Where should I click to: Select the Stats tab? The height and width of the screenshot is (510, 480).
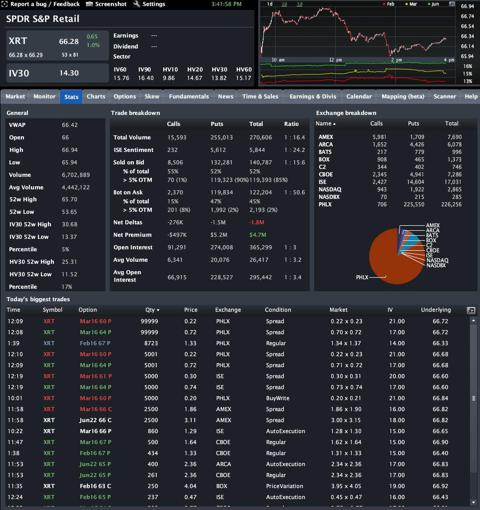pyautogui.click(x=71, y=97)
